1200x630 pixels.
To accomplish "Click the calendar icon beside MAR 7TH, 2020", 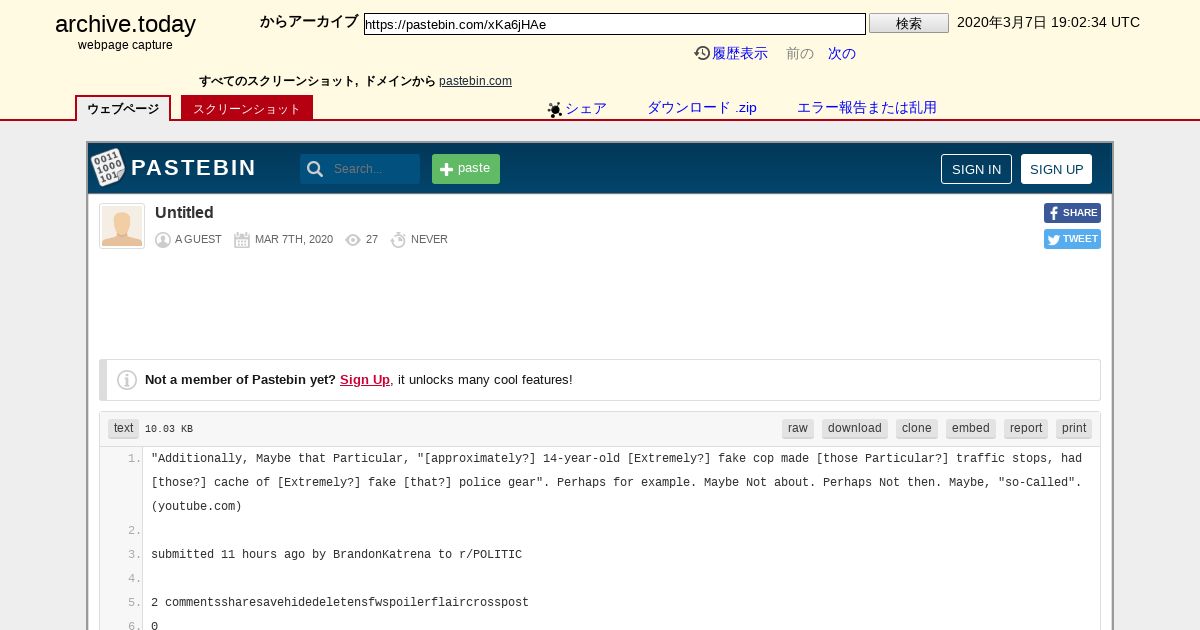I will [x=242, y=240].
